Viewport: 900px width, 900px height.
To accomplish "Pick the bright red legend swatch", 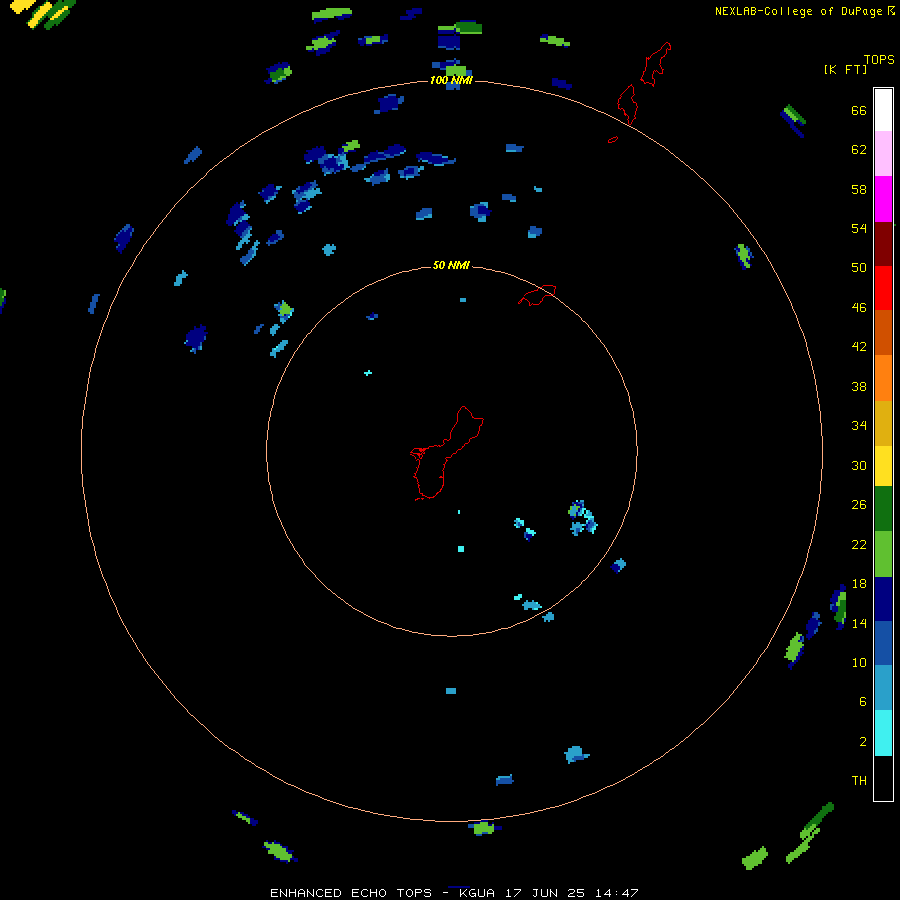I will click(883, 288).
